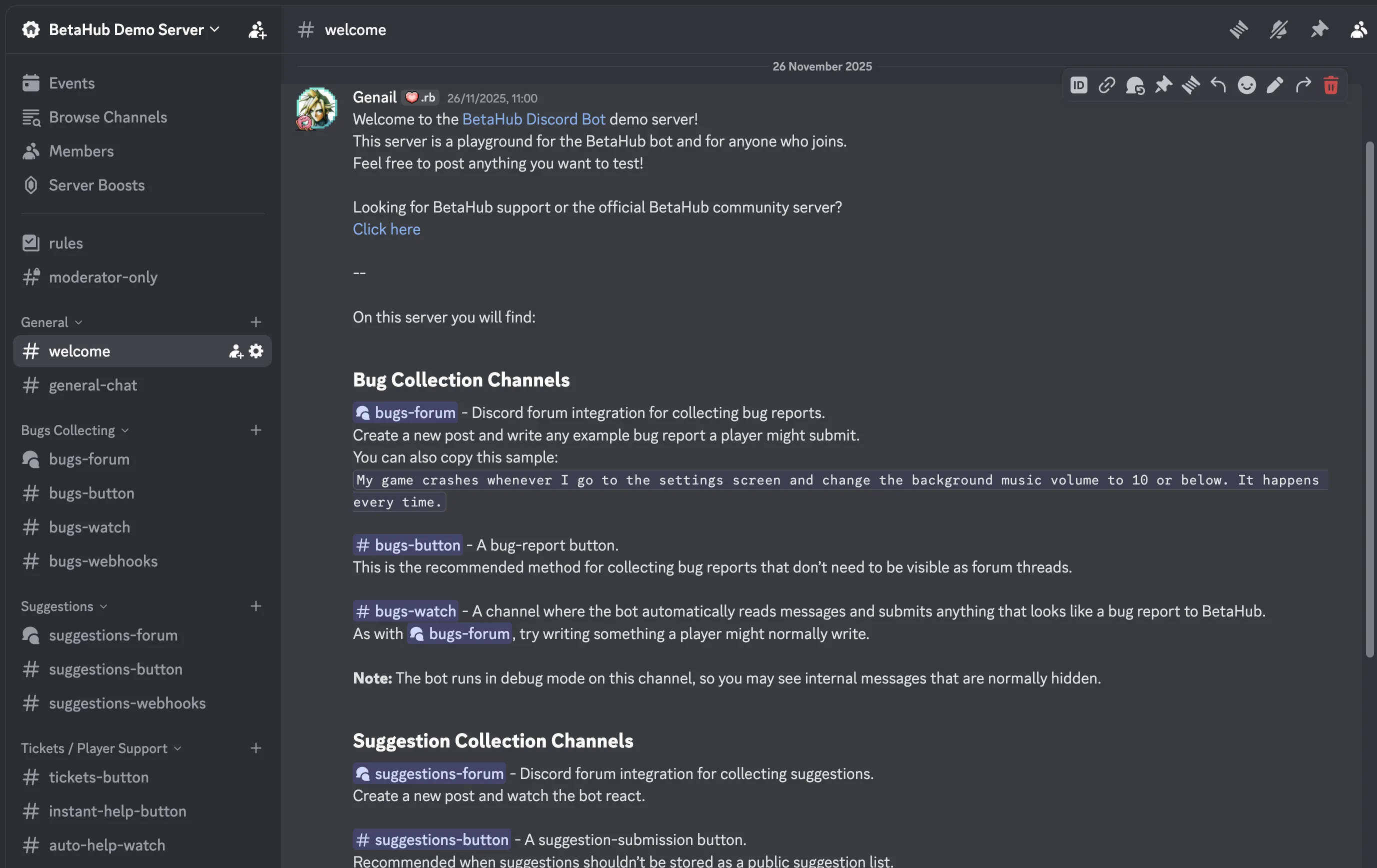The width and height of the screenshot is (1377, 868).
Task: Copy message link via chain icon
Action: click(x=1106, y=85)
